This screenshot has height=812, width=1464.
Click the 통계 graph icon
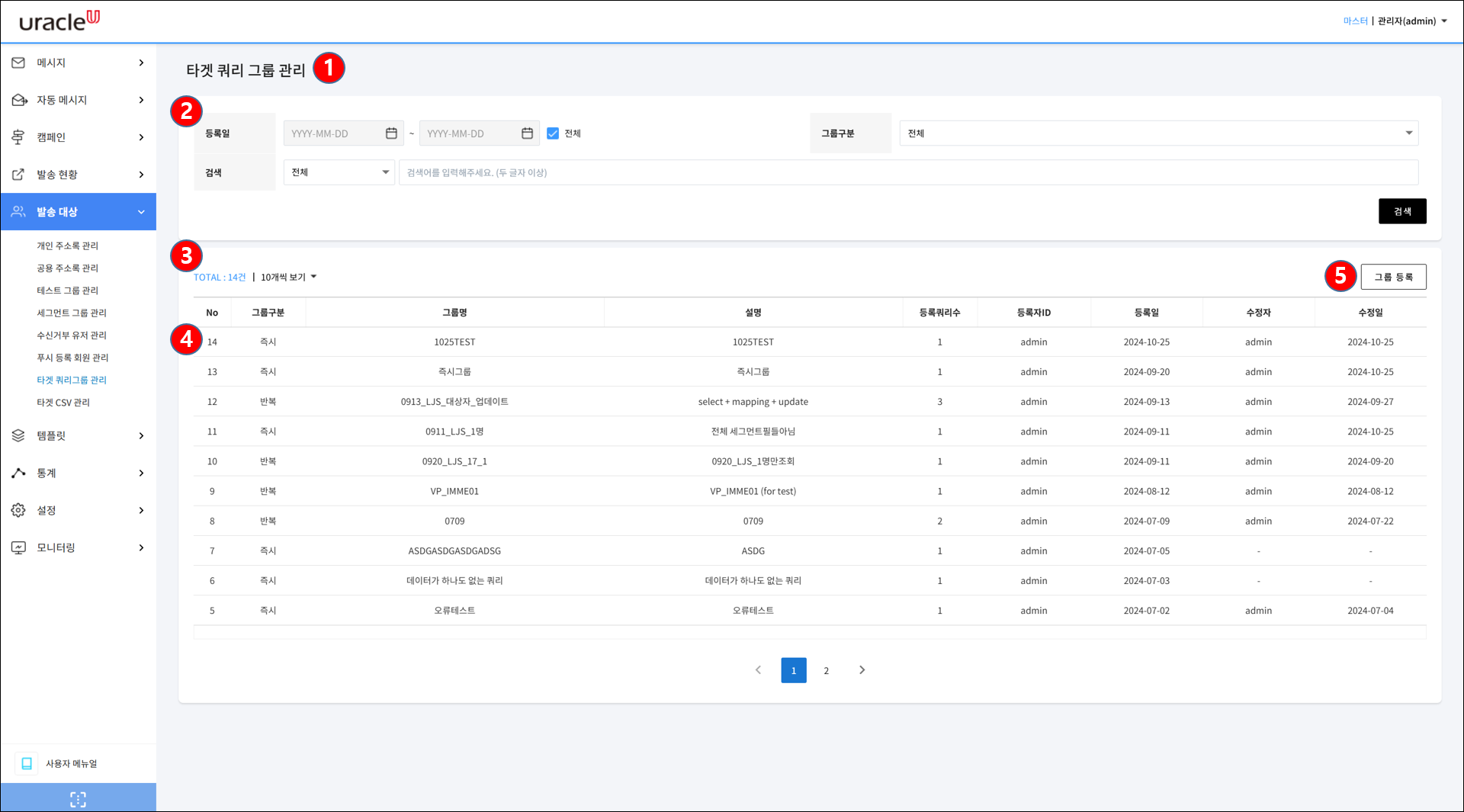coord(18,473)
